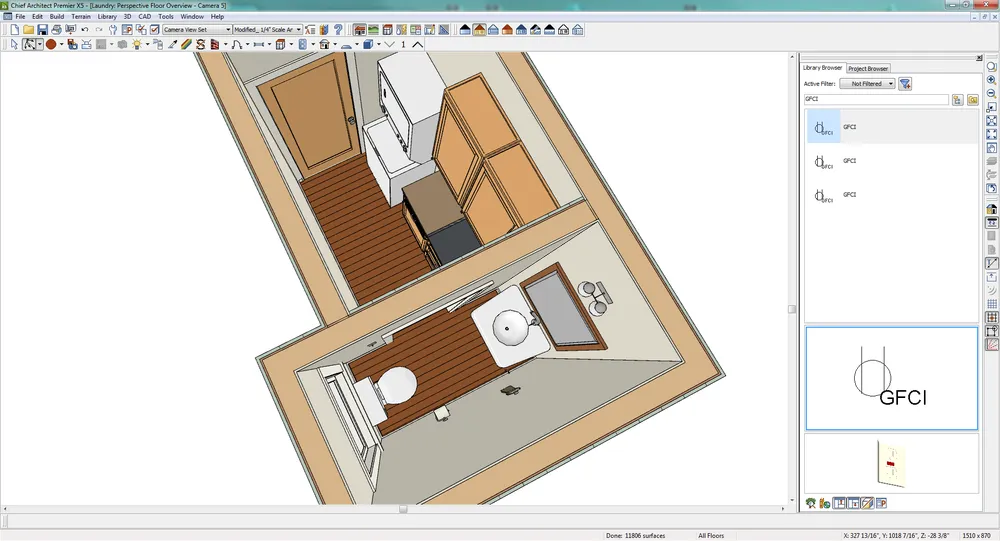Expand arrow next to light bulb tool
Screen dimensions: 1000x541
click(x=147, y=45)
